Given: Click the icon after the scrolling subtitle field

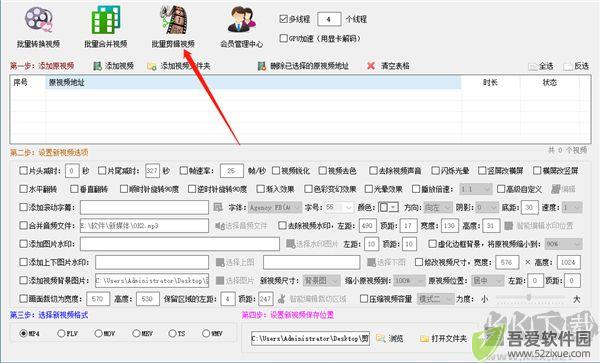Looking at the screenshot, I should pyautogui.click(x=218, y=207).
